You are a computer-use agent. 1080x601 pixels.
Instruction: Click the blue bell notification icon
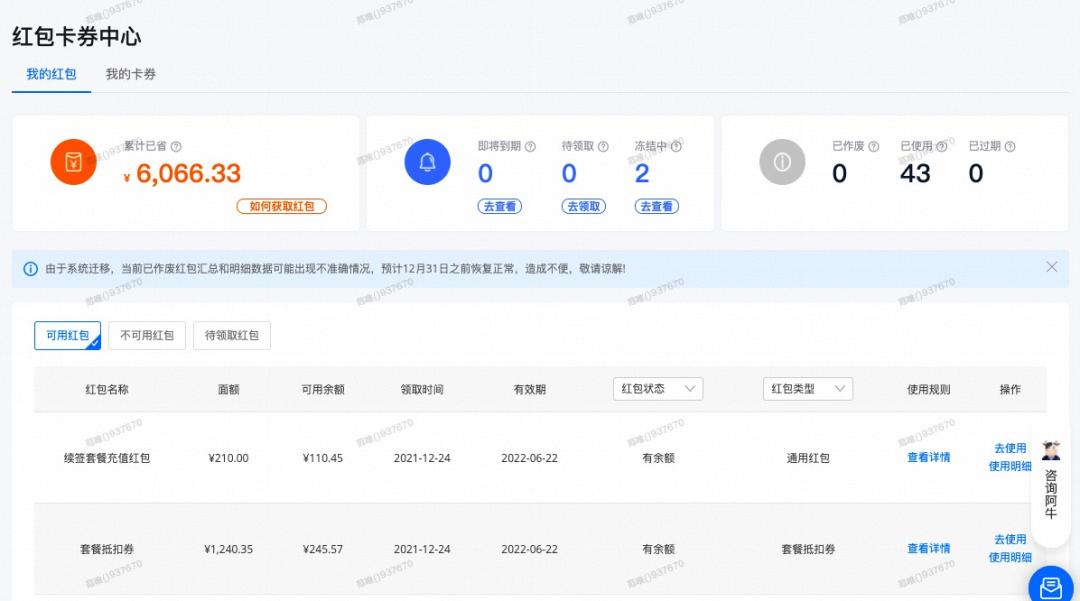tap(428, 162)
